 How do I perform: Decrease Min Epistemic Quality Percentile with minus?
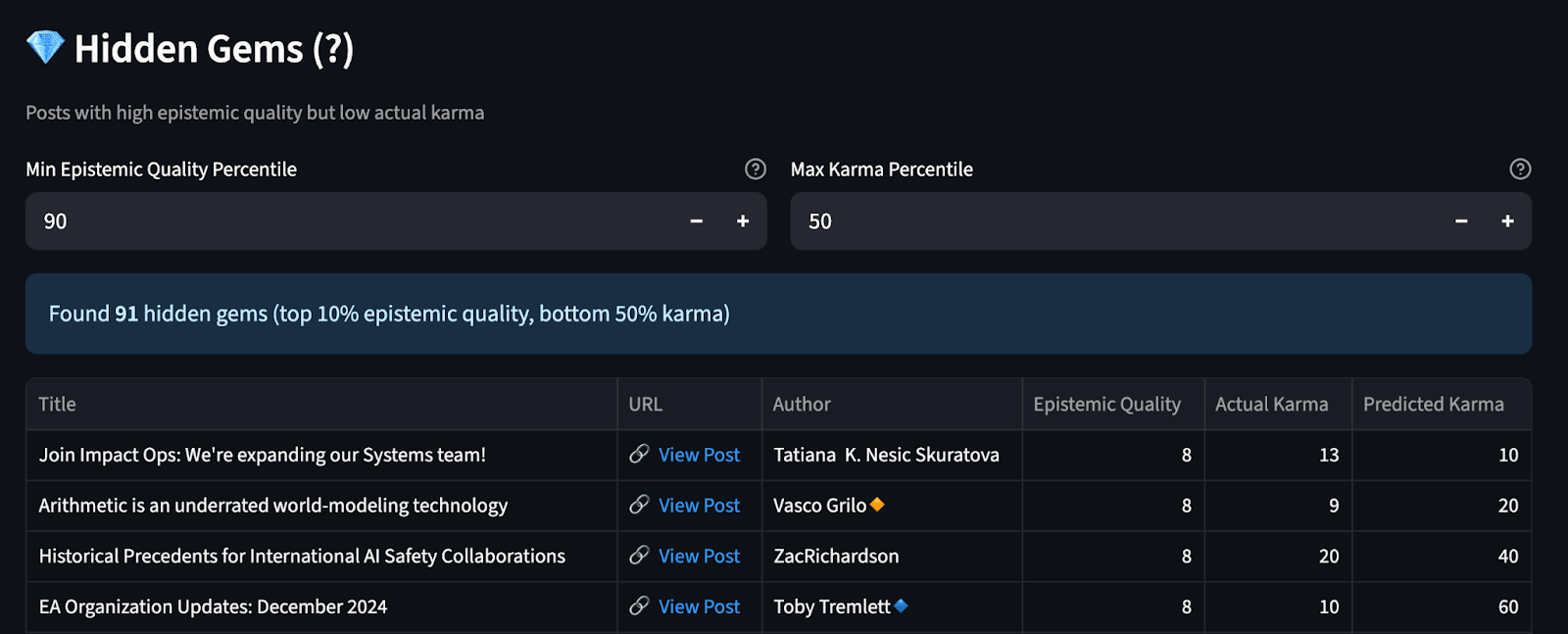point(696,221)
